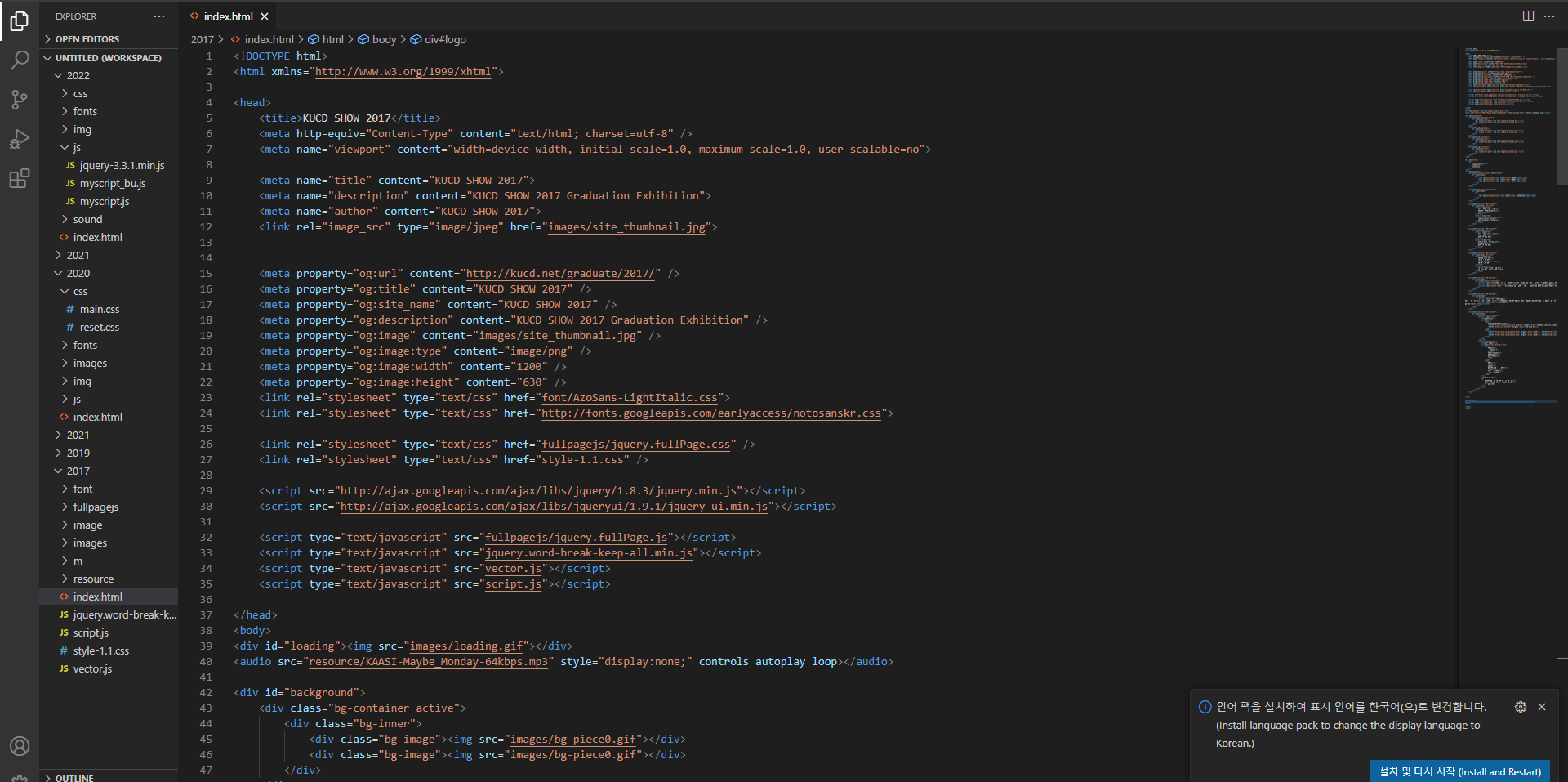This screenshot has height=782, width=1568.
Task: Click line number 38 in gutter
Action: (x=206, y=631)
